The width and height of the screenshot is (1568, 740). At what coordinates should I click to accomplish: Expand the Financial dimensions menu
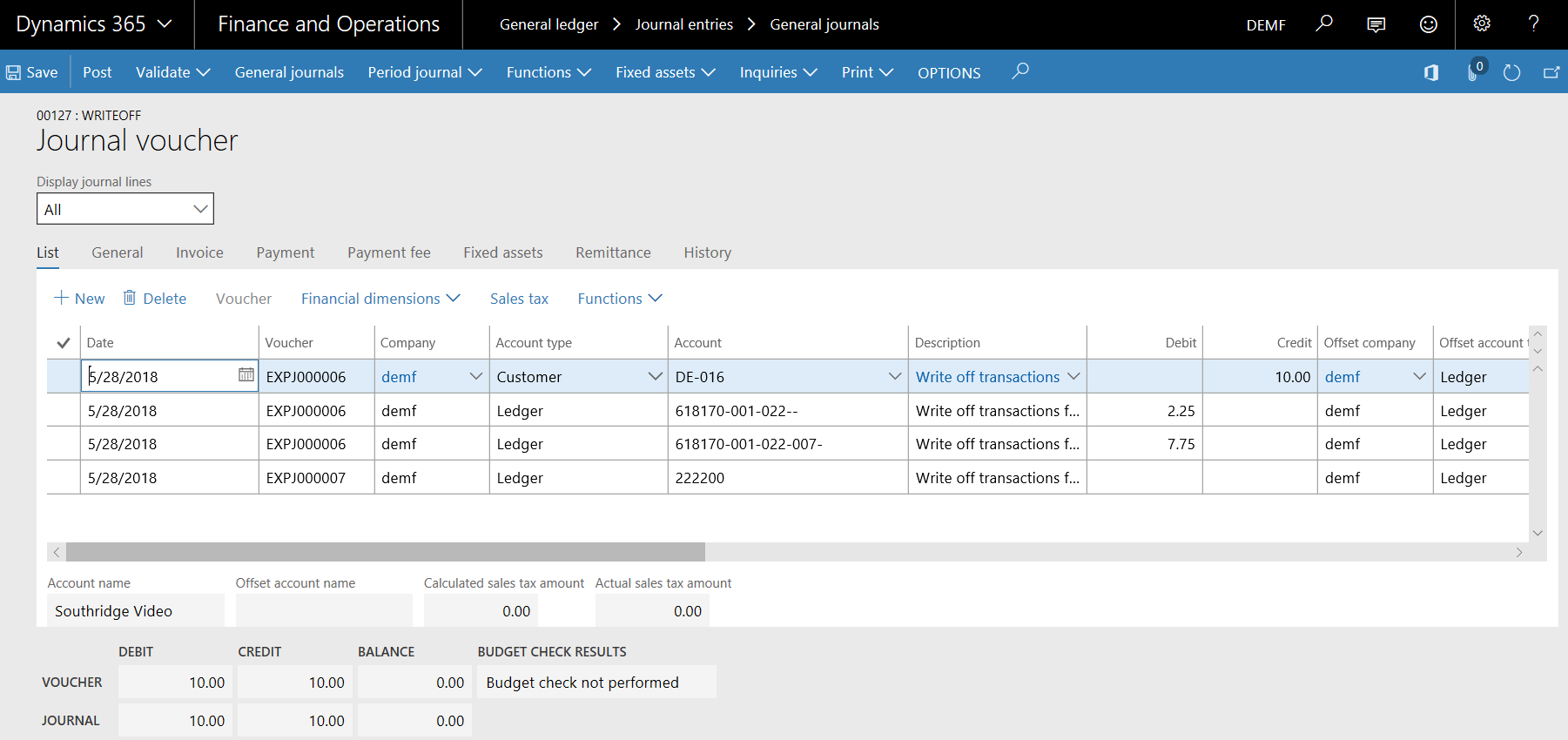coord(380,299)
